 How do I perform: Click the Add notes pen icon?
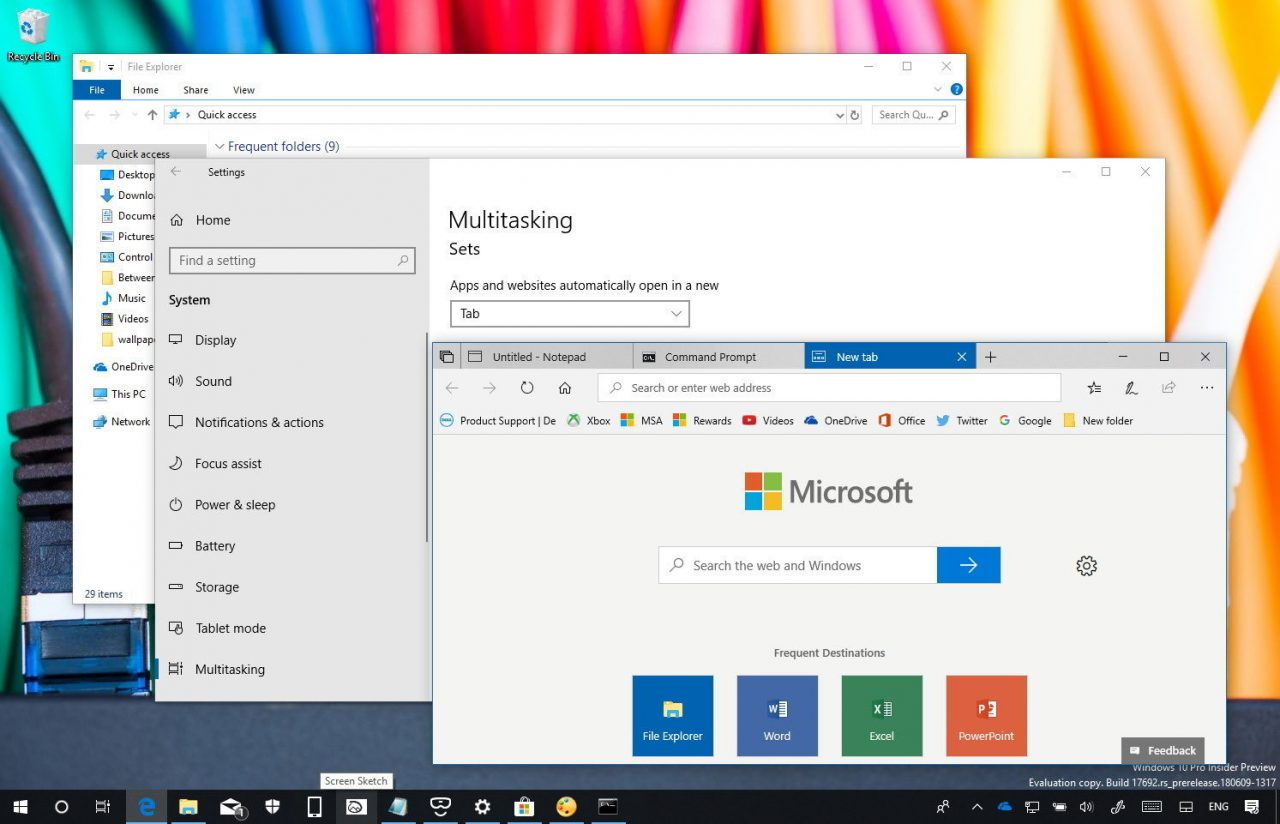coord(1131,388)
